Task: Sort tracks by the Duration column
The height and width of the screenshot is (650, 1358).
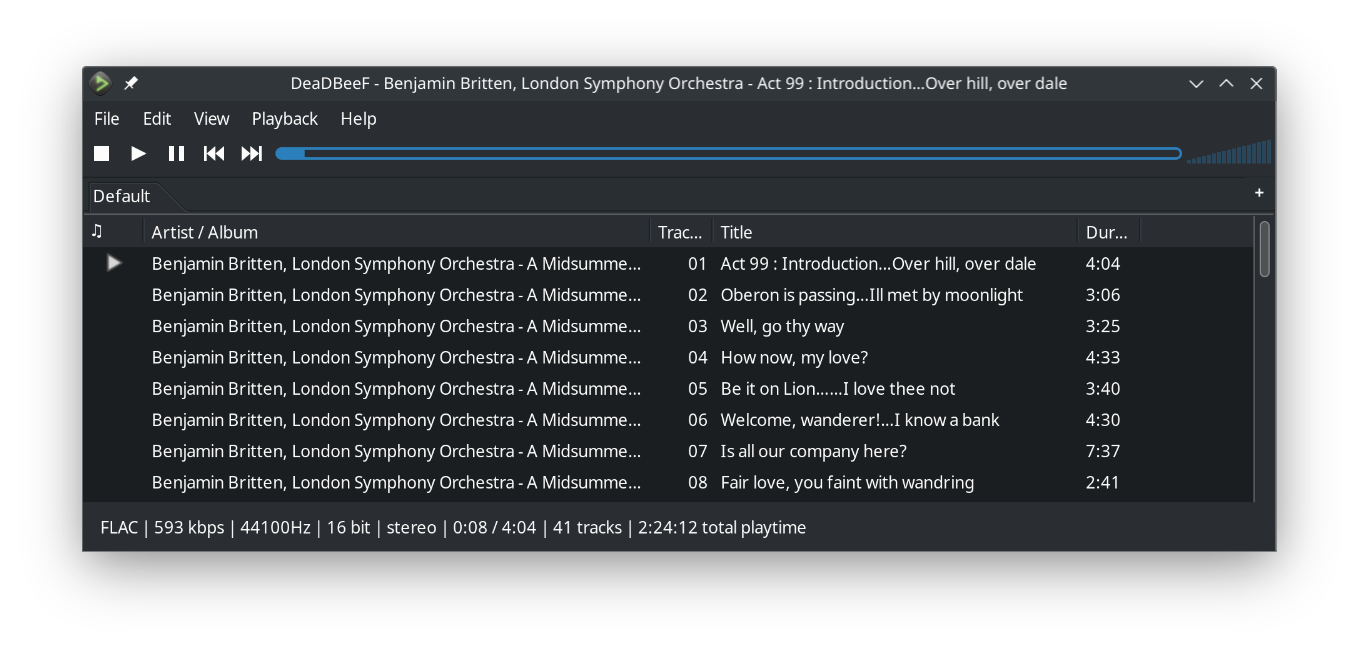Action: [1105, 231]
